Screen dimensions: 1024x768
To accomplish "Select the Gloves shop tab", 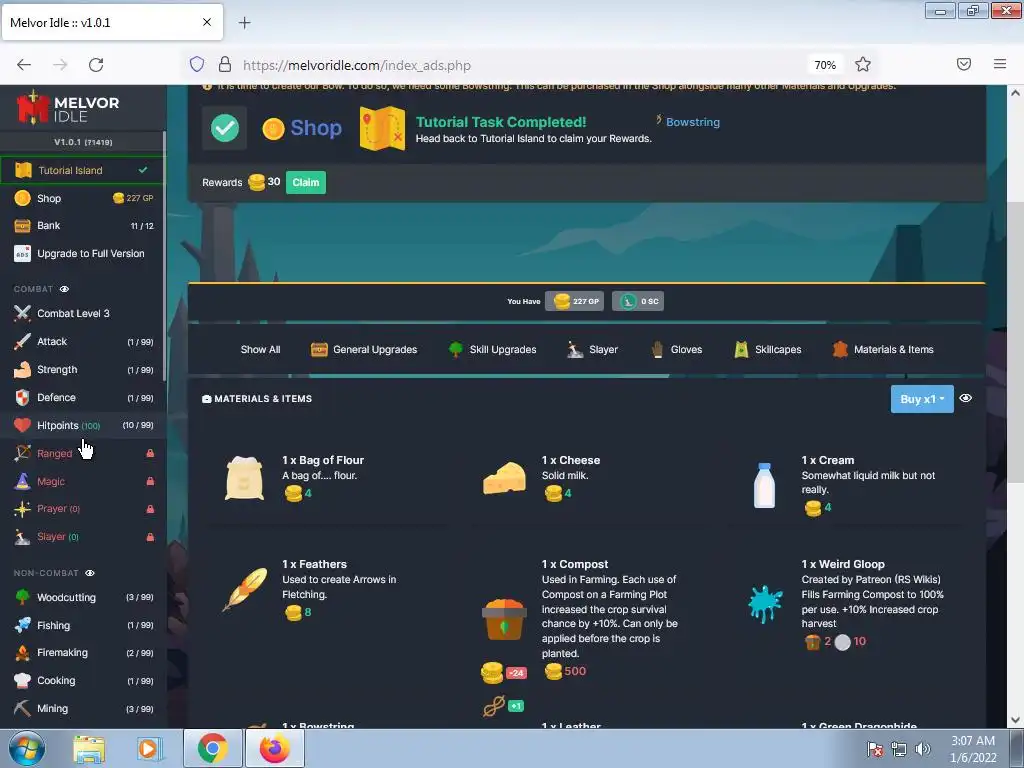I will click(x=676, y=349).
